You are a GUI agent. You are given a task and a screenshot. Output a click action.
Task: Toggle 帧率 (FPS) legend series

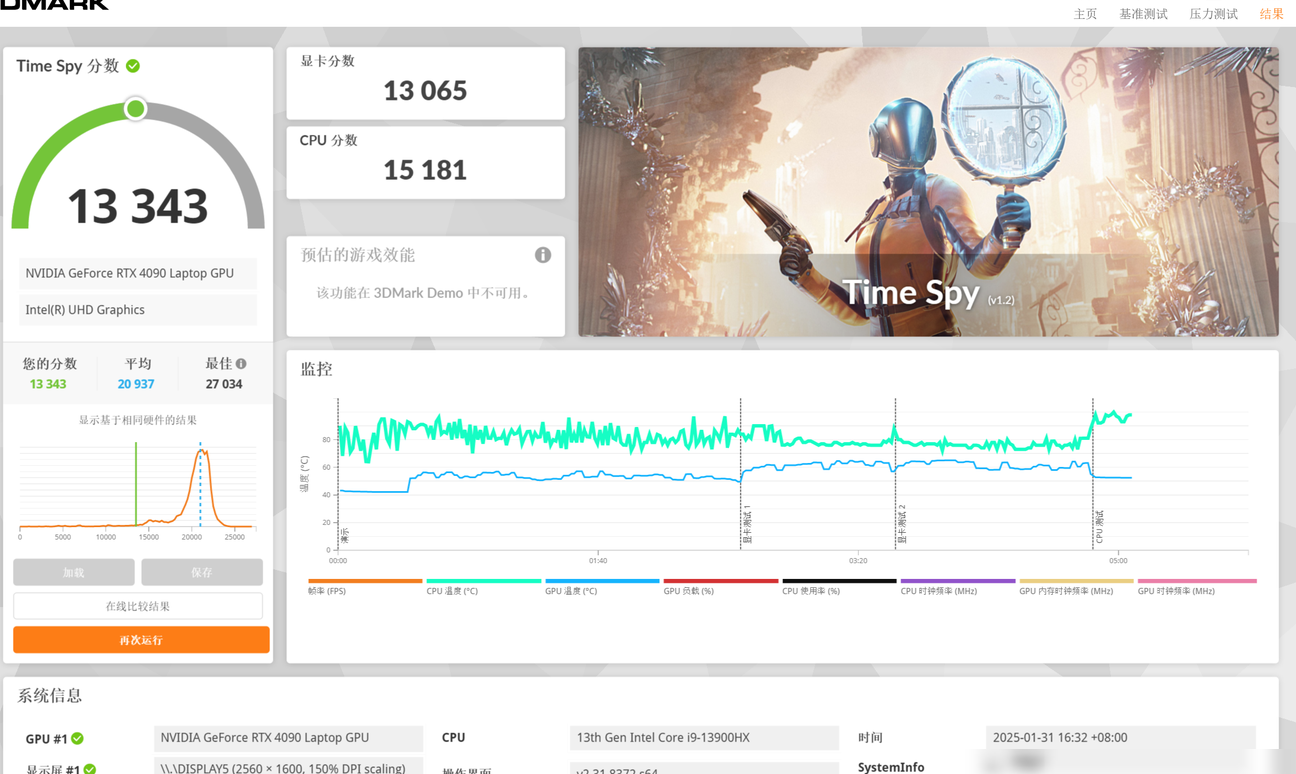[x=365, y=587]
